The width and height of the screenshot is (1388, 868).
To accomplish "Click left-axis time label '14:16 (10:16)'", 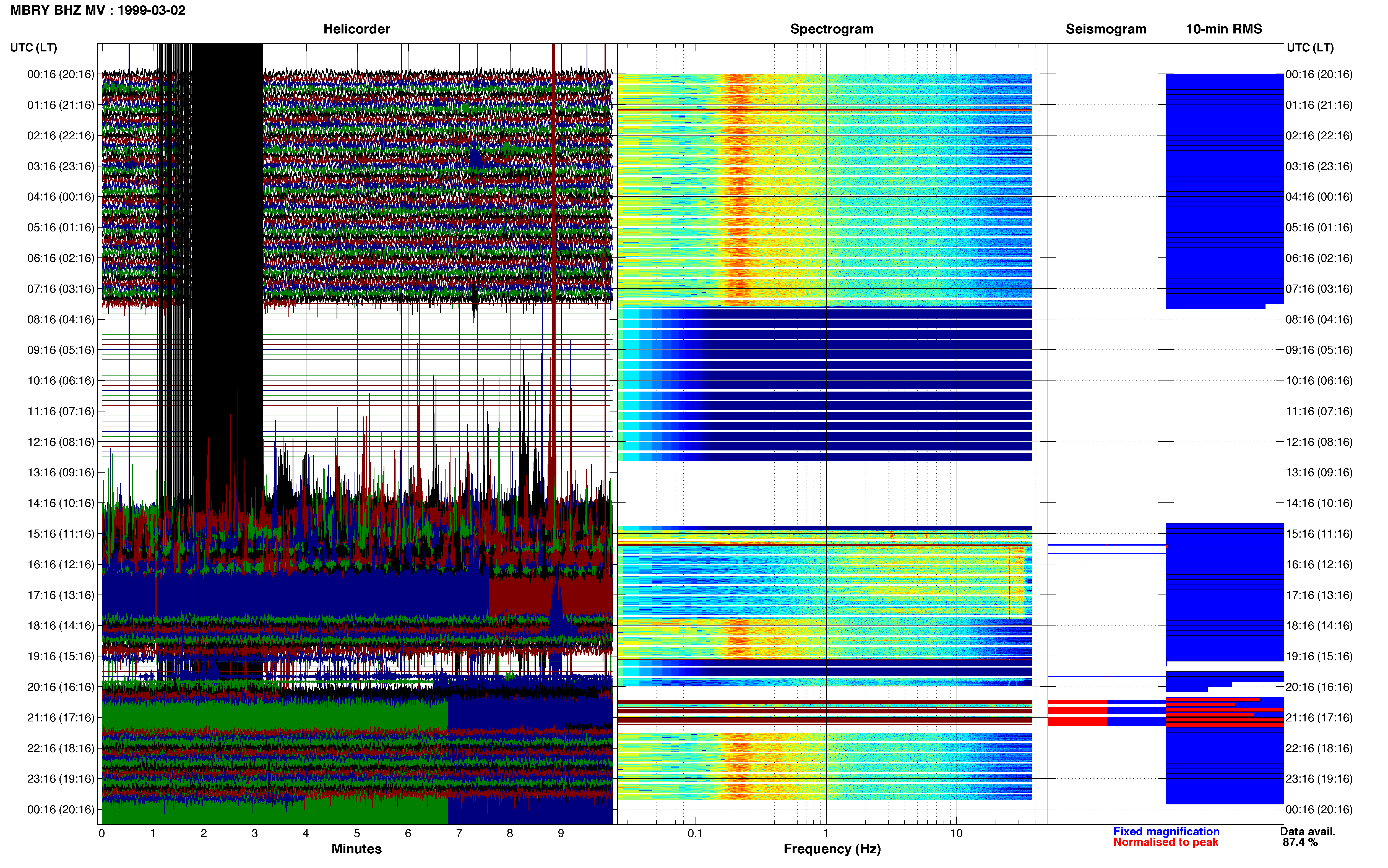I will (x=61, y=504).
